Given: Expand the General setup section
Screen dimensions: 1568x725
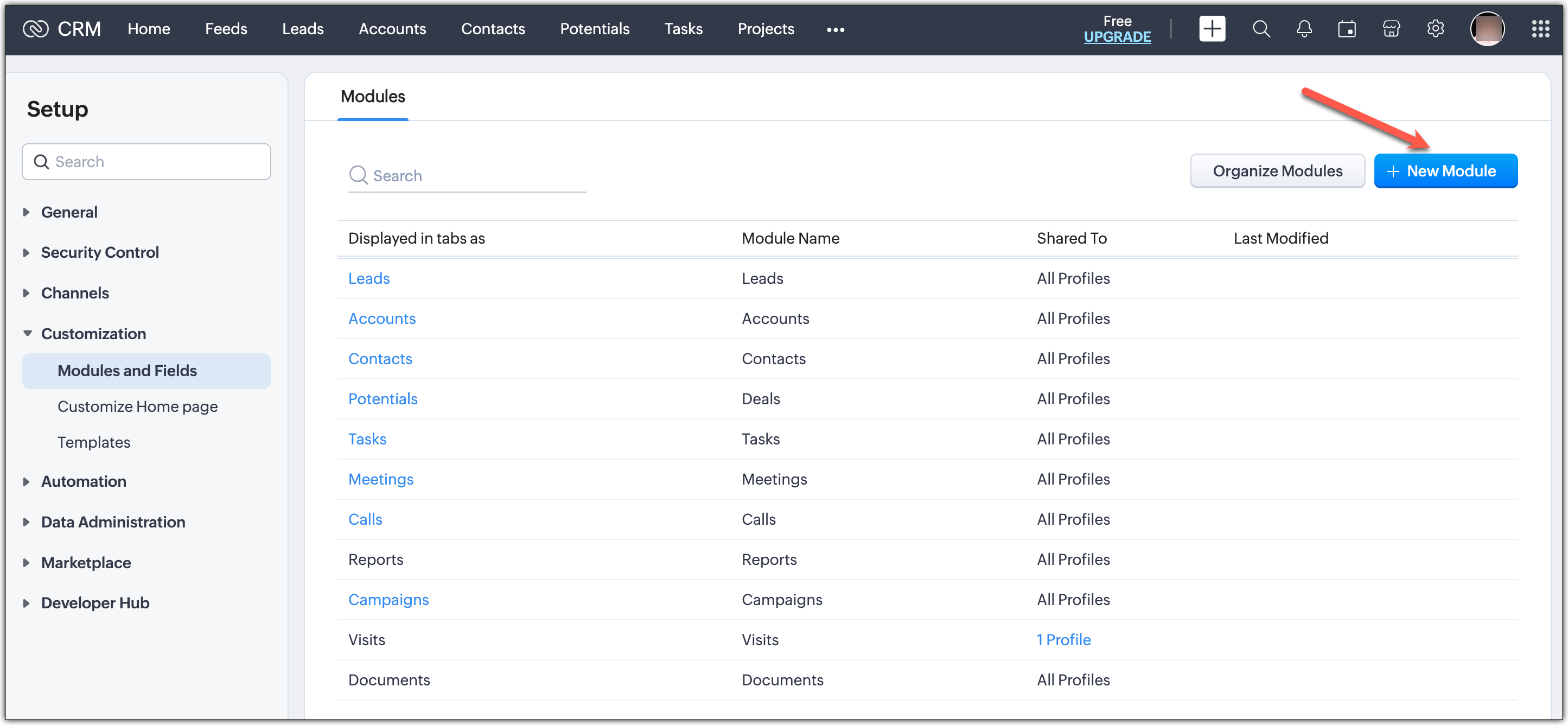Looking at the screenshot, I should pyautogui.click(x=69, y=212).
